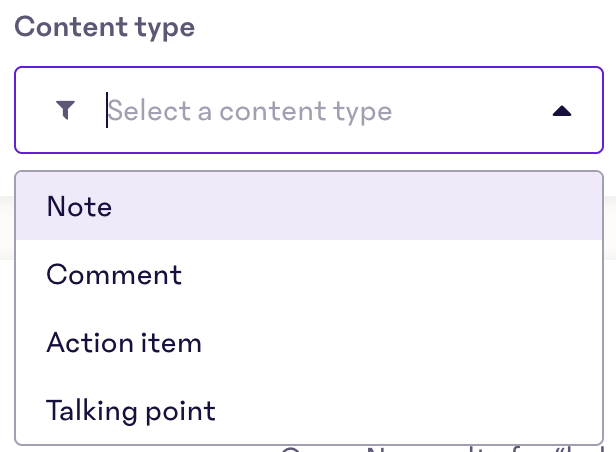
Task: Filter results by Note type
Action: 309,206
